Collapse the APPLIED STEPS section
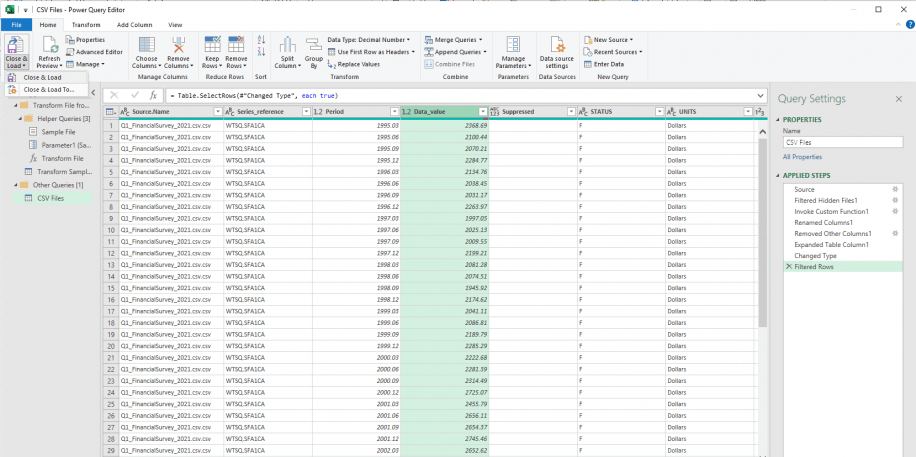This screenshot has height=457, width=916. pos(778,176)
